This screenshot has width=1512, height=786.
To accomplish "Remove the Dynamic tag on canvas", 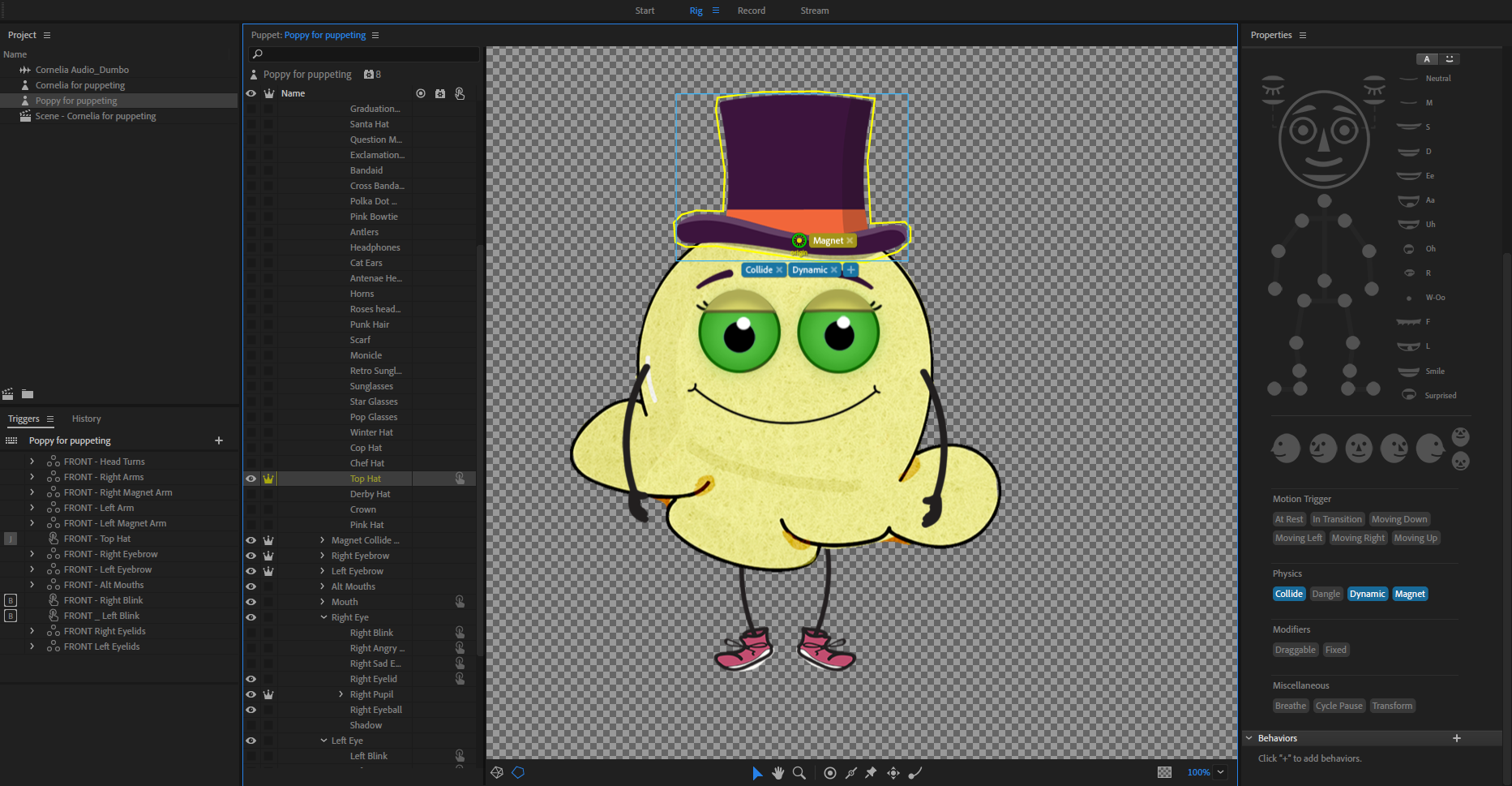I will point(833,270).
